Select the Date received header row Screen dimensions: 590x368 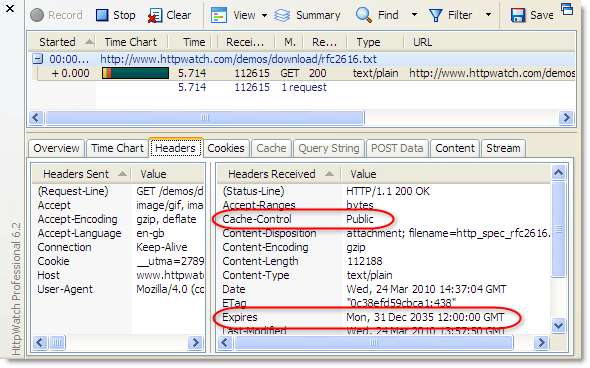pos(384,289)
